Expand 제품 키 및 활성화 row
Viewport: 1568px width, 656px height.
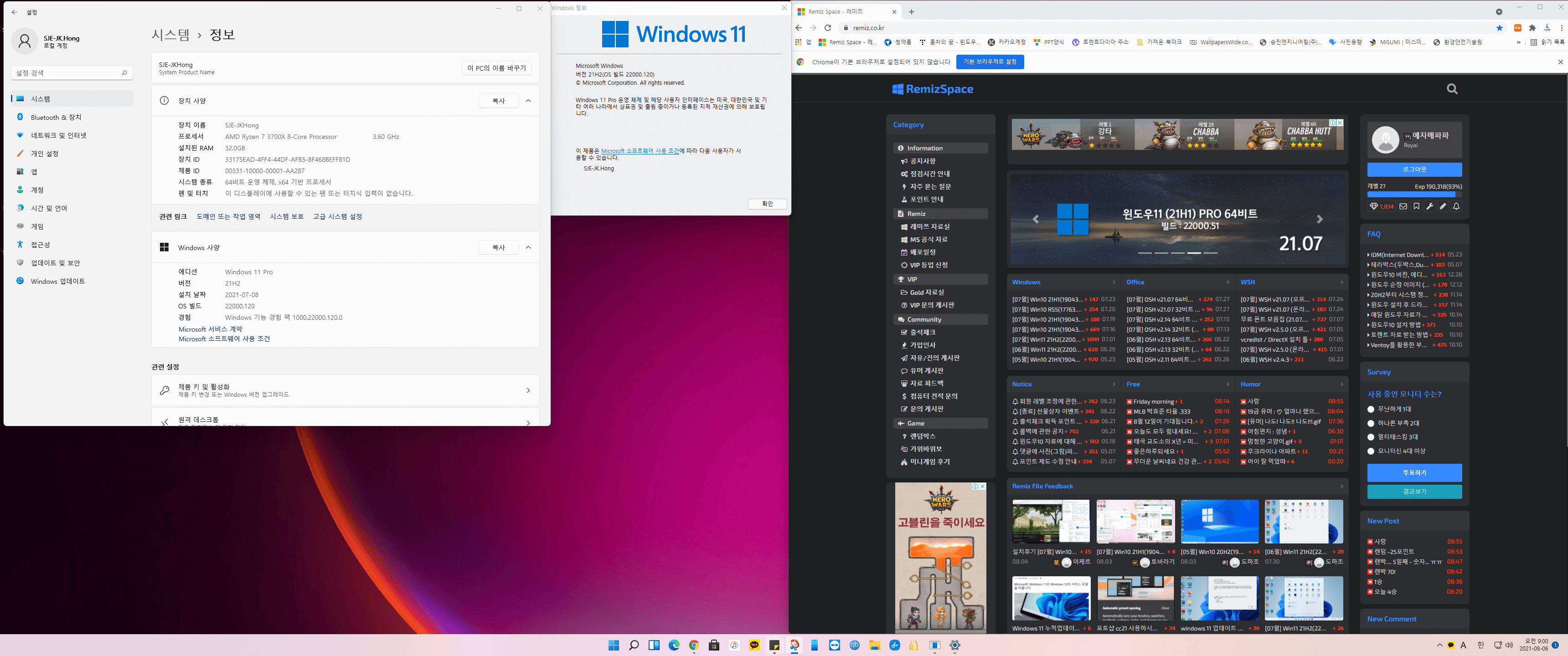[345, 391]
